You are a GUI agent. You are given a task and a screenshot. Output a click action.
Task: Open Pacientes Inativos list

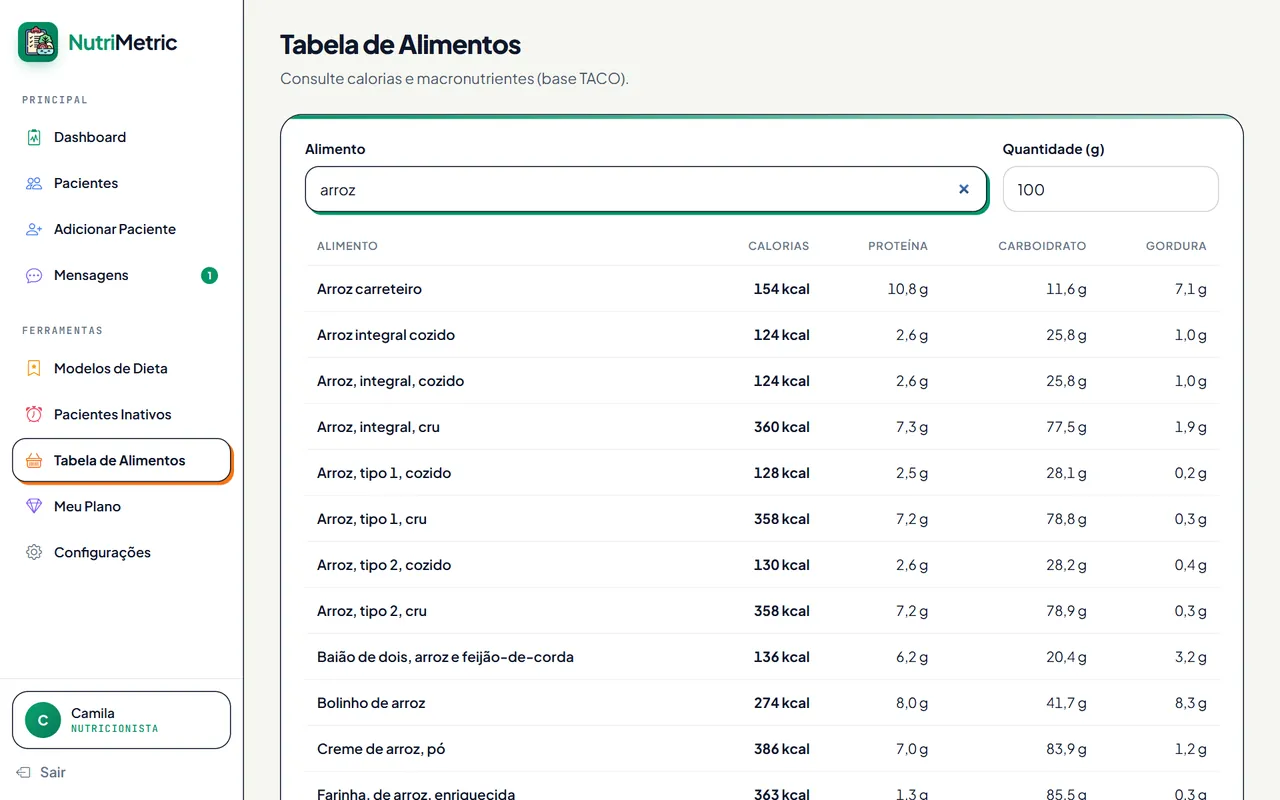pos(122,414)
